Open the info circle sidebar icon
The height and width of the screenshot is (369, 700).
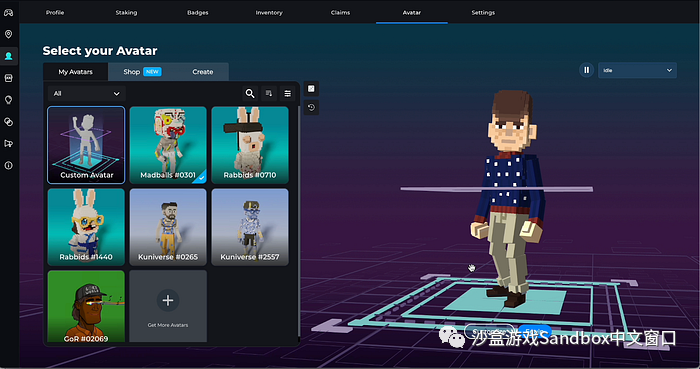click(8, 166)
